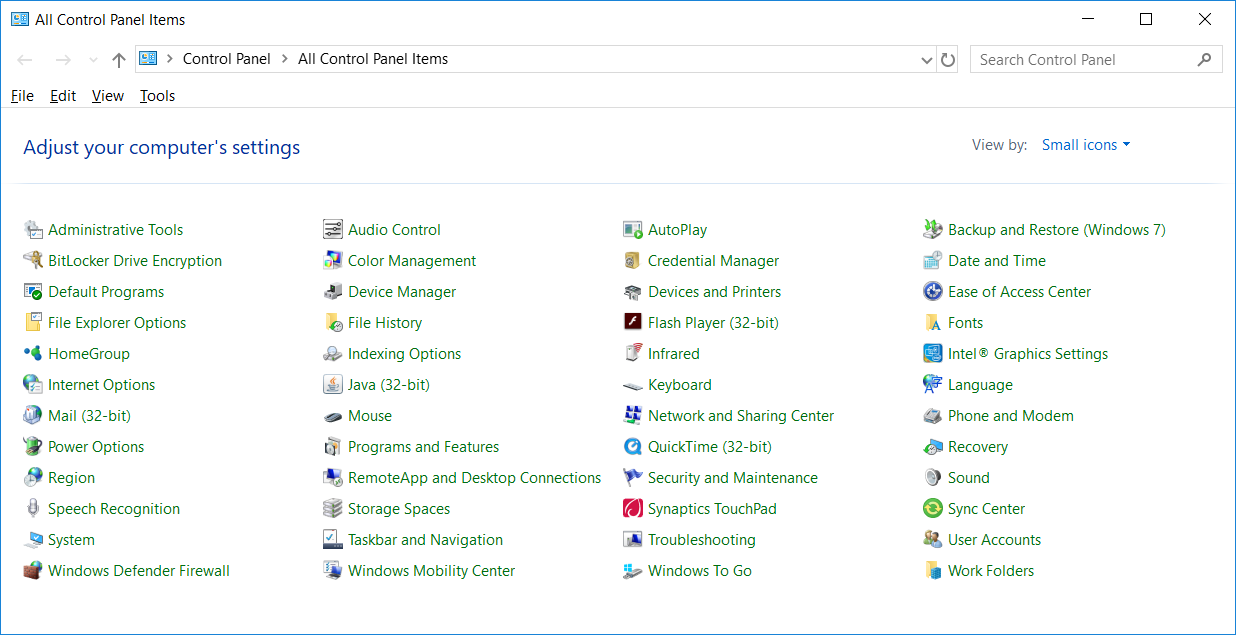The image size is (1236, 635).
Task: Click the Ease of Access Center icon
Action: coord(933,292)
